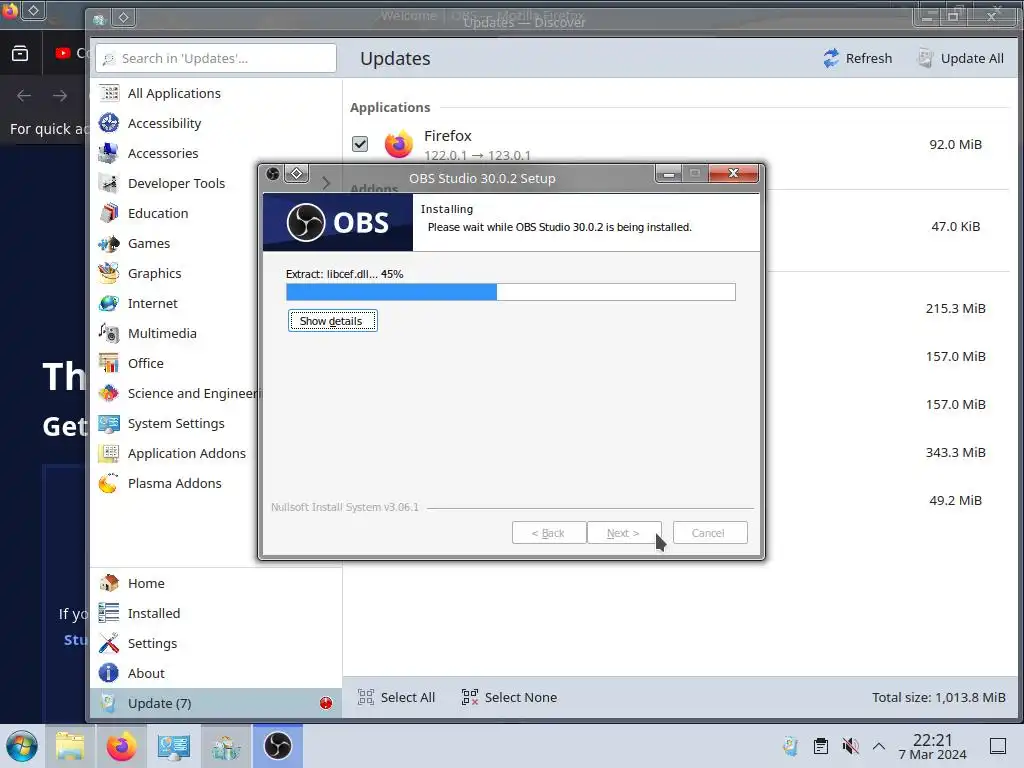The image size is (1024, 768).
Task: Click the muted volume icon in system tray
Action: (x=850, y=746)
